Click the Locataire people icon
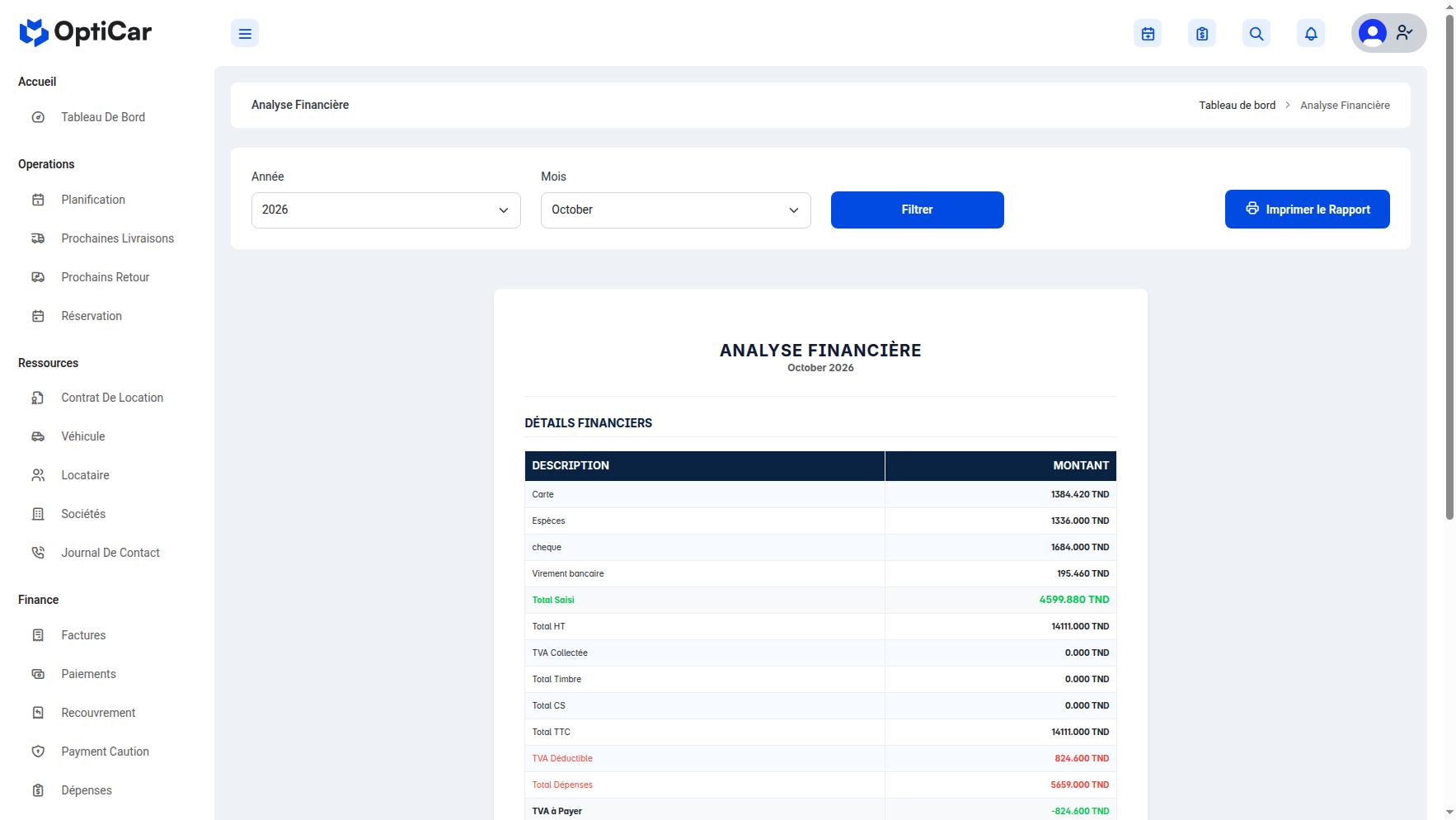Viewport: 1456px width, 820px height. click(38, 475)
